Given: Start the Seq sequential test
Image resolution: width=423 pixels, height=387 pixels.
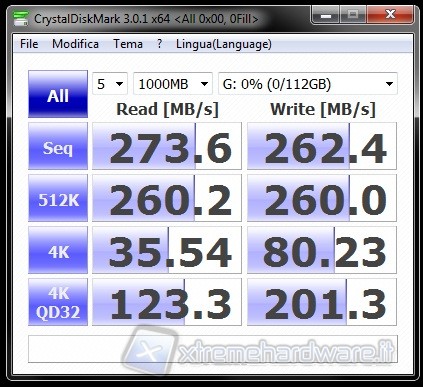Looking at the screenshot, I should coord(58,146).
